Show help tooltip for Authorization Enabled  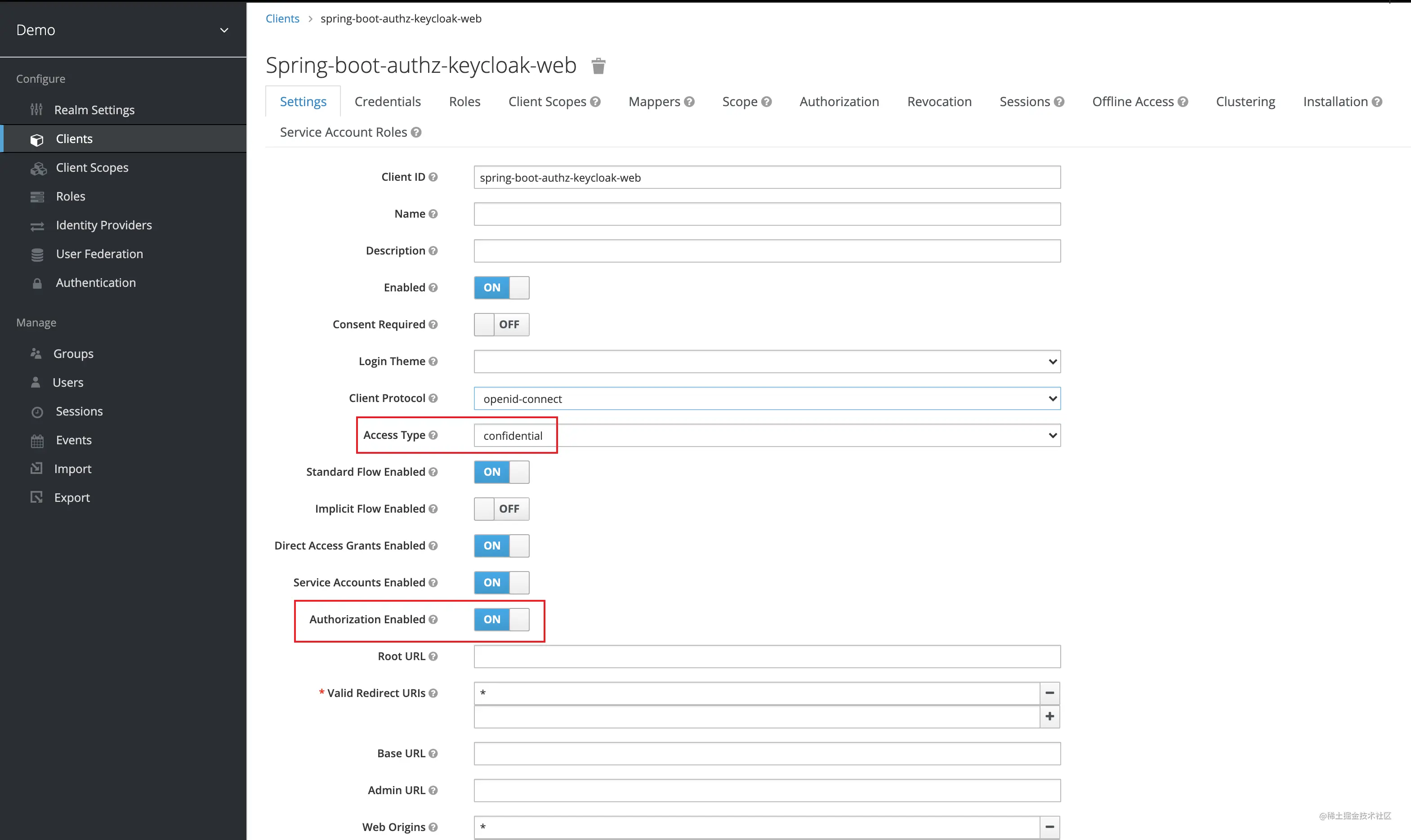tap(433, 619)
